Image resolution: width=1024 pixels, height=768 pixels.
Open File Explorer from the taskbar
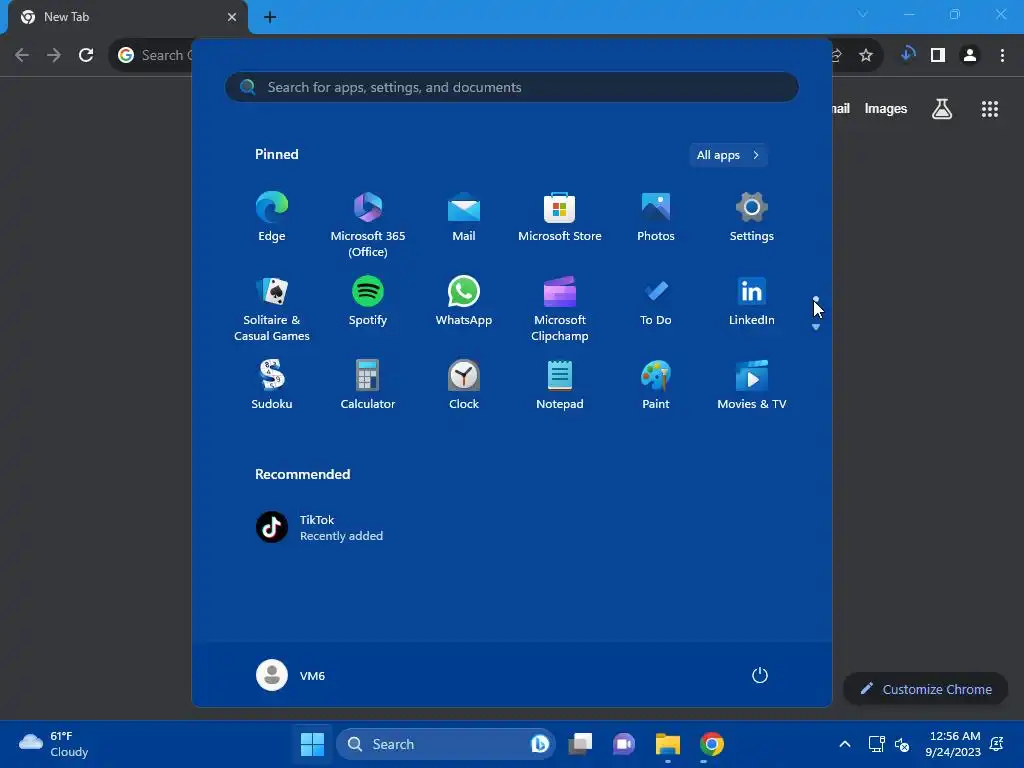click(x=667, y=744)
